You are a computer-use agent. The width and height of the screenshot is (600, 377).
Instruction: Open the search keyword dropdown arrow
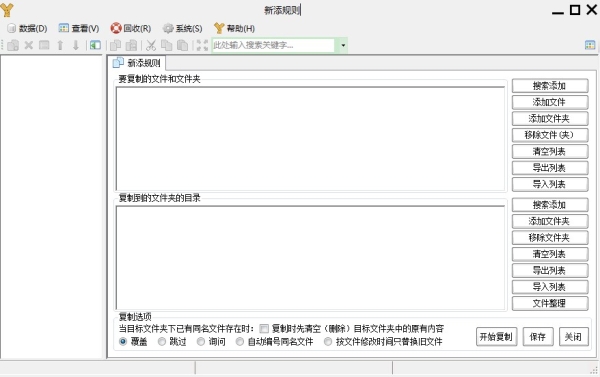(343, 46)
